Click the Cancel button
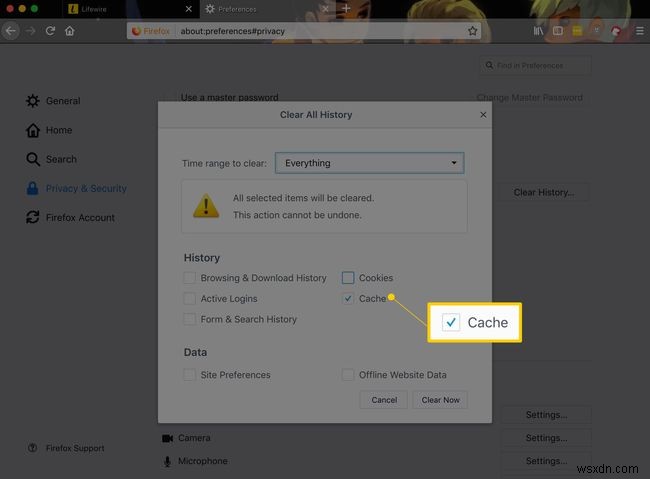 (384, 400)
